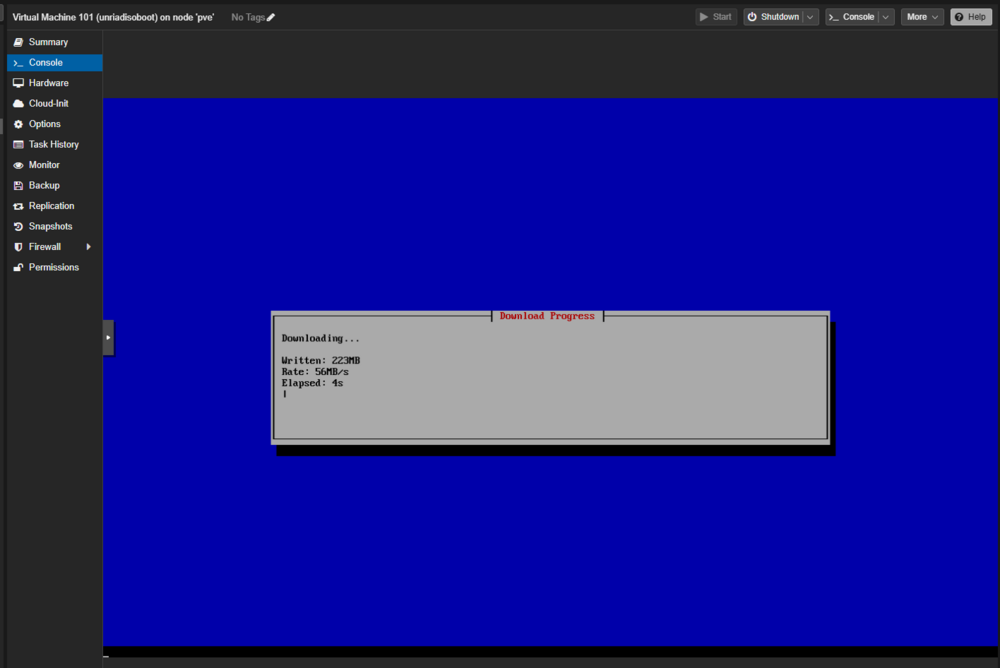View Task History

coord(54,144)
